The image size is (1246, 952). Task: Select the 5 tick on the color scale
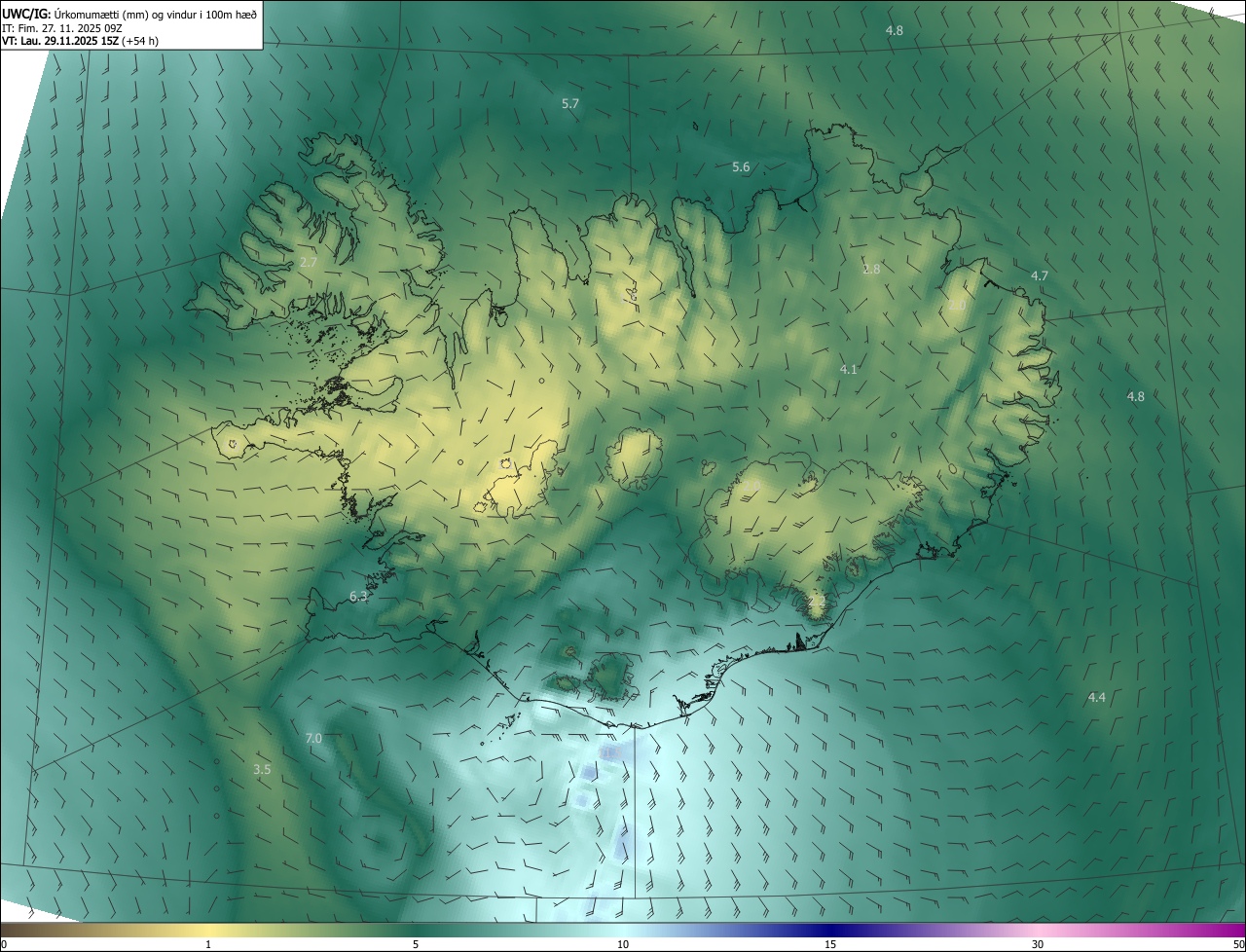(x=416, y=944)
